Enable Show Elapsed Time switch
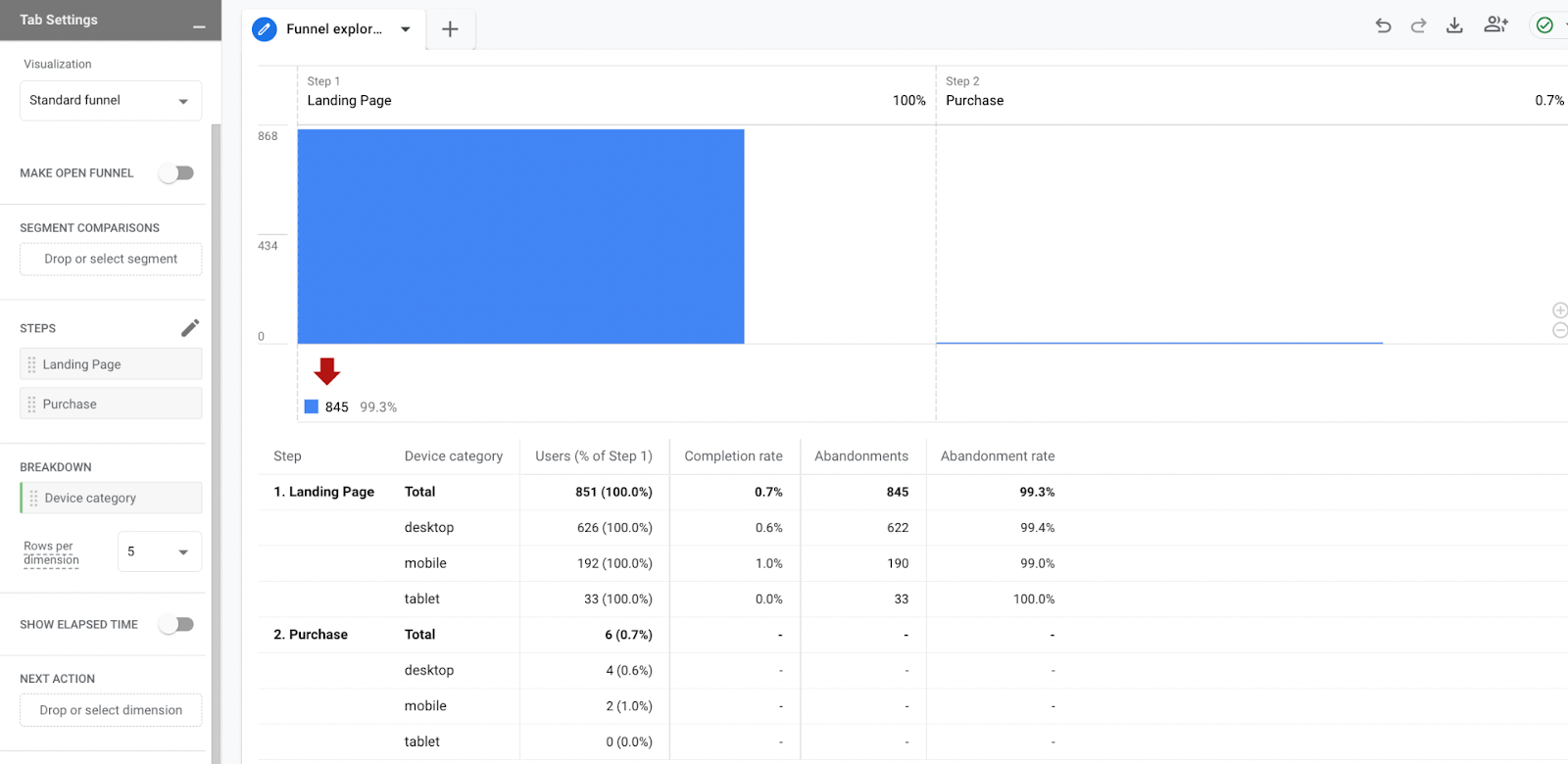 [x=177, y=625]
